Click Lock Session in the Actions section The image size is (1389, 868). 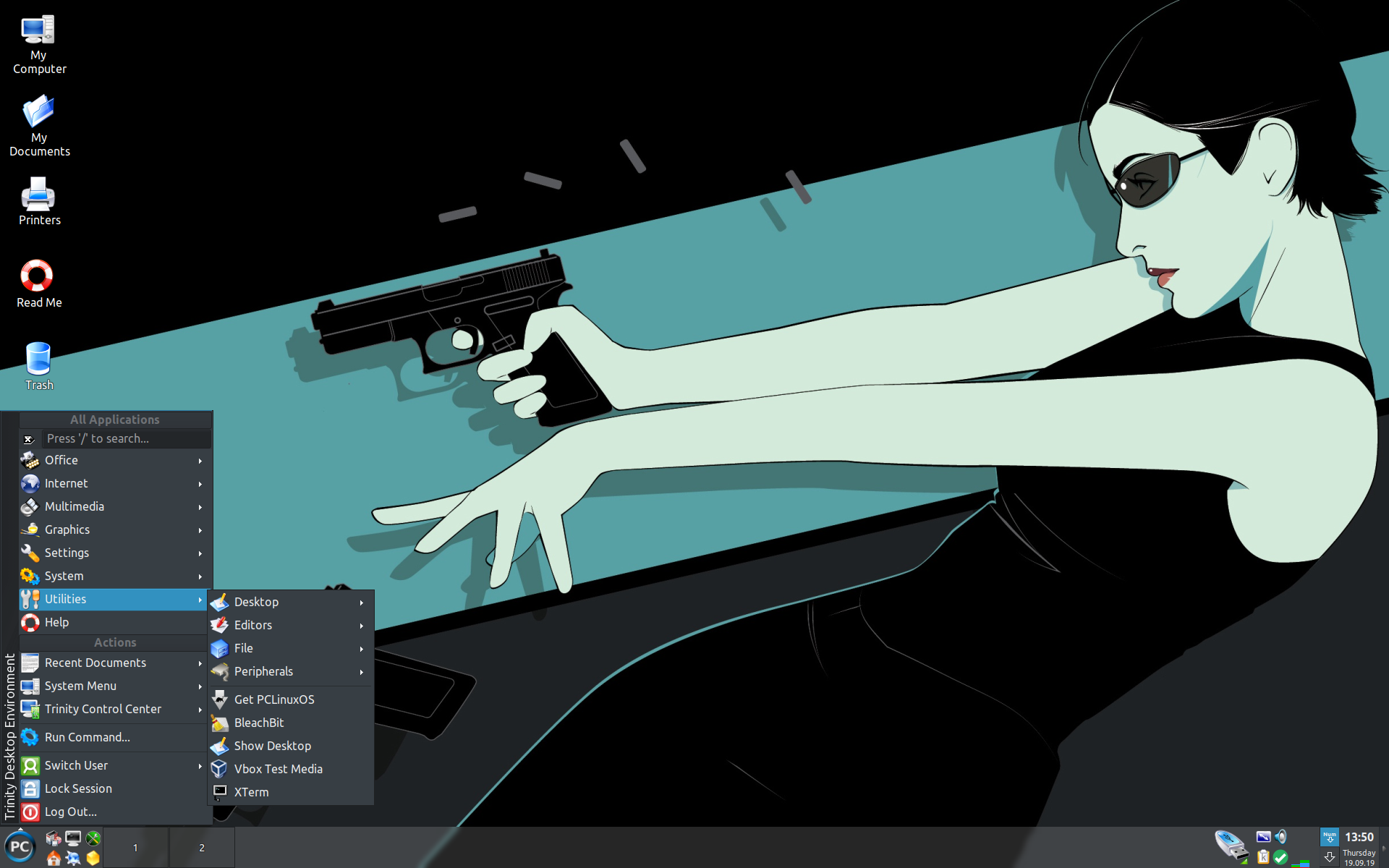tap(77, 788)
